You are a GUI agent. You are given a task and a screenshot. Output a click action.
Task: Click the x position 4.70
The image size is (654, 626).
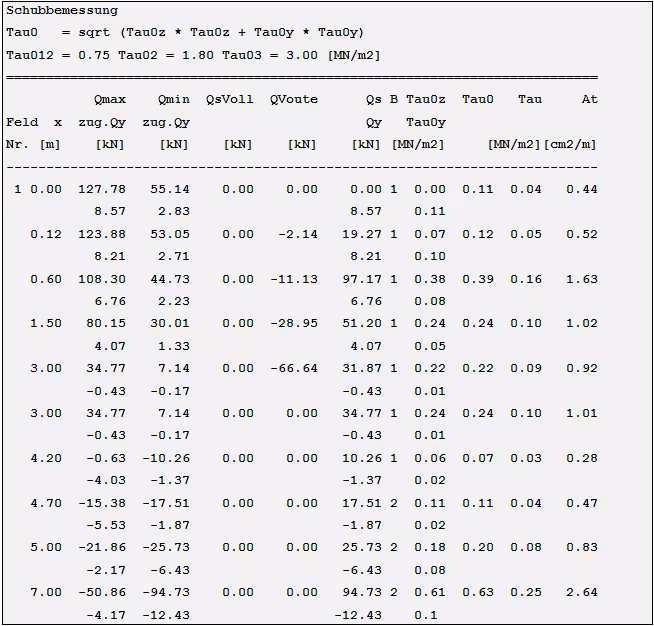click(x=46, y=503)
